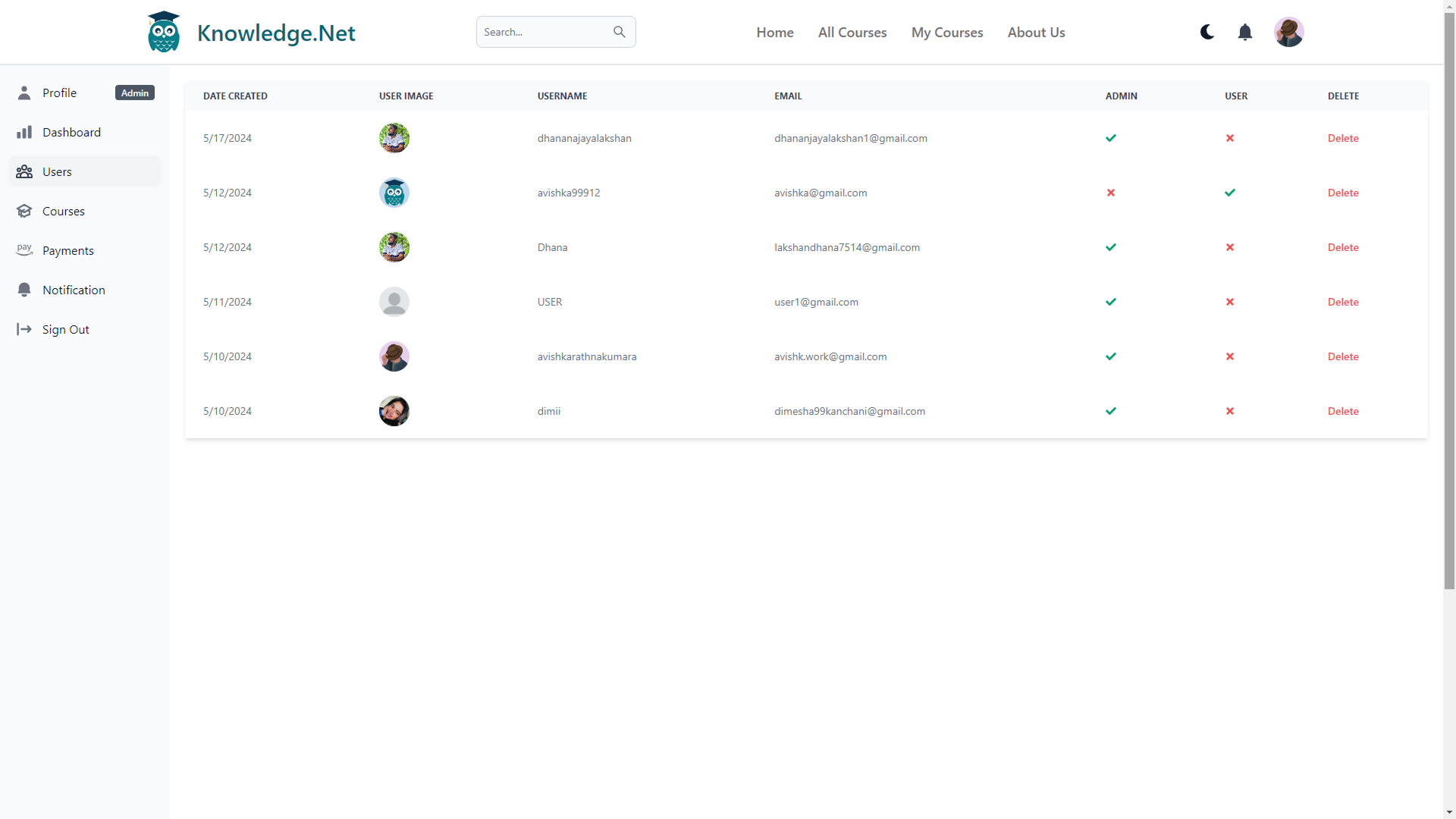Open the Users section in the sidebar
Image resolution: width=1456 pixels, height=819 pixels.
click(x=57, y=171)
